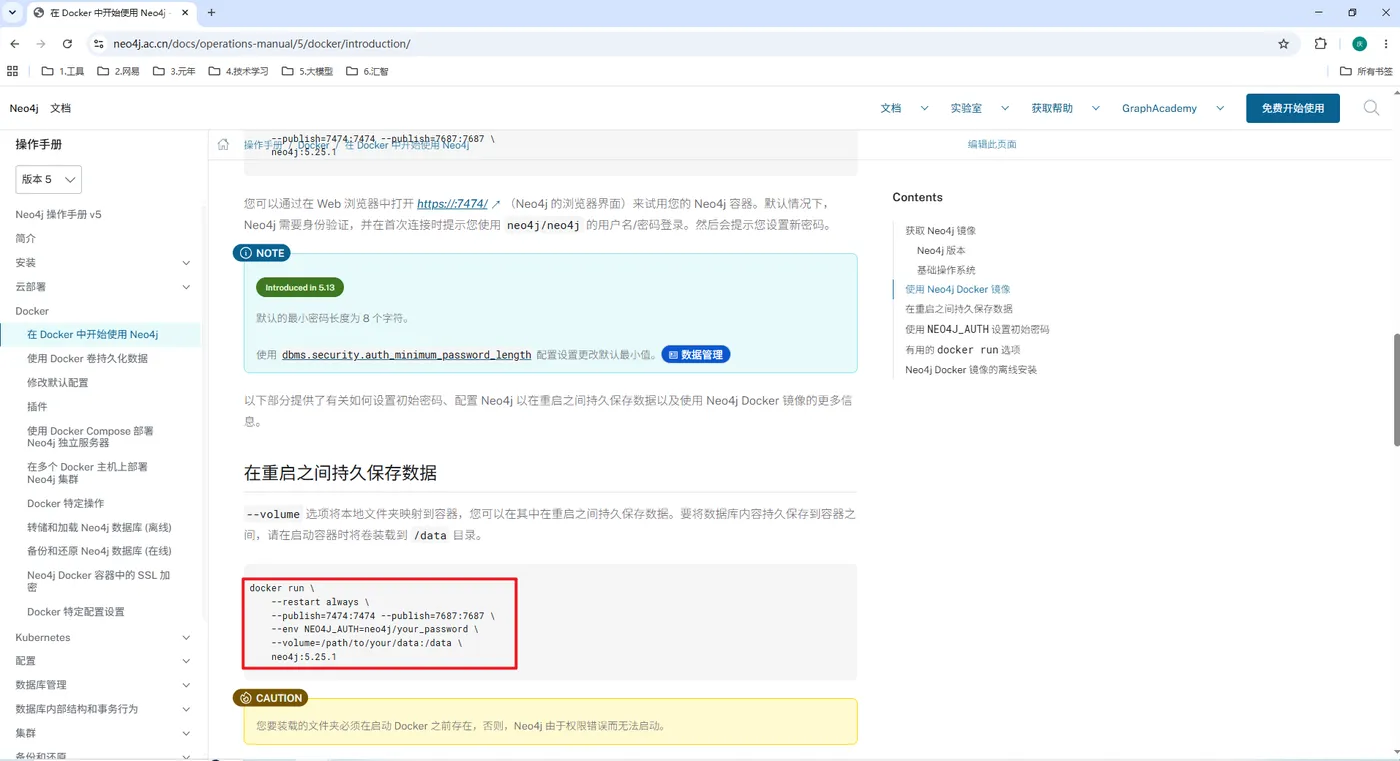Image resolution: width=1400 pixels, height=761 pixels.
Task: Open the 文档 navigation dropdown
Action: [x=904, y=108]
